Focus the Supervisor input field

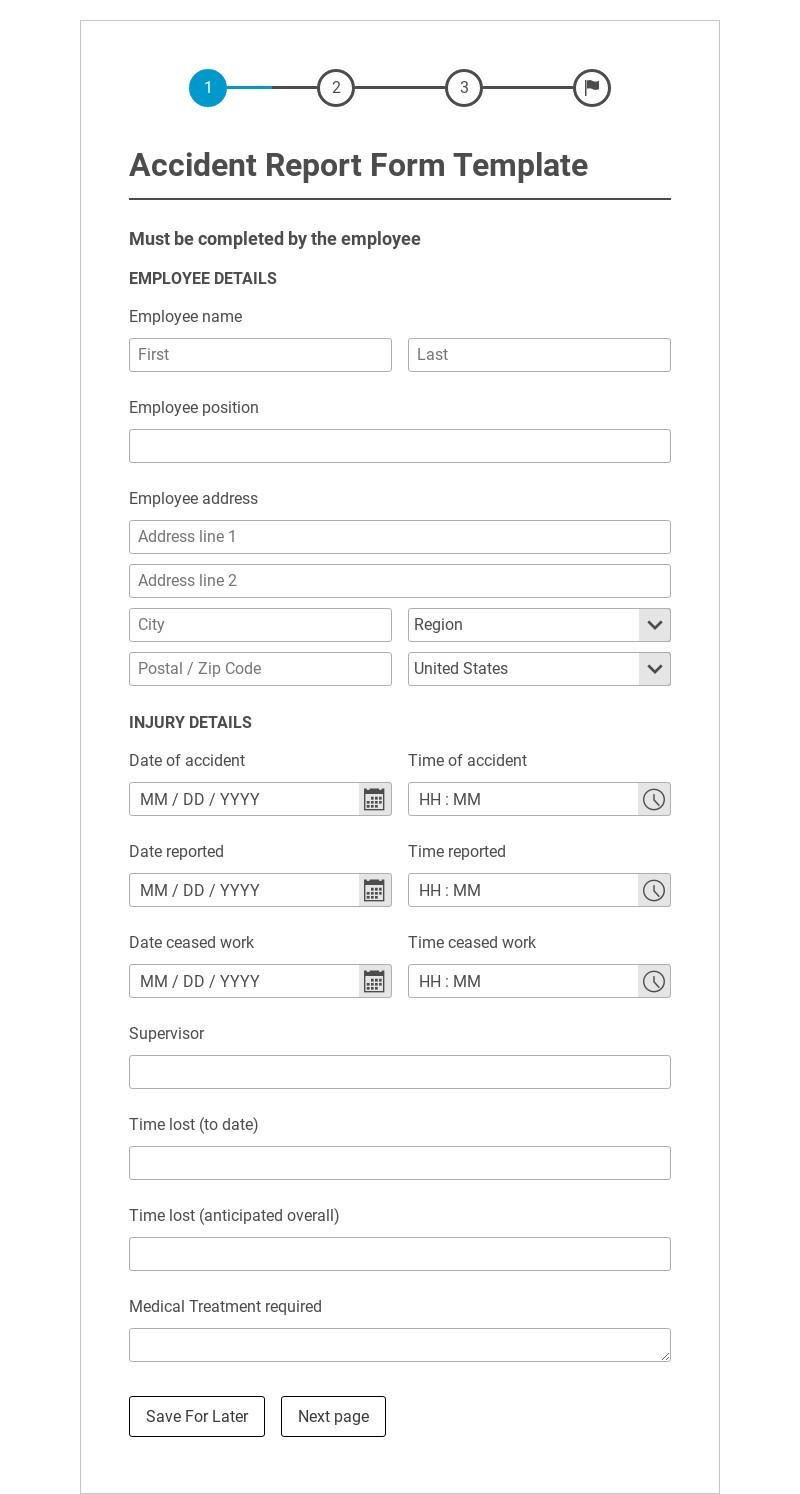[x=400, y=1072]
